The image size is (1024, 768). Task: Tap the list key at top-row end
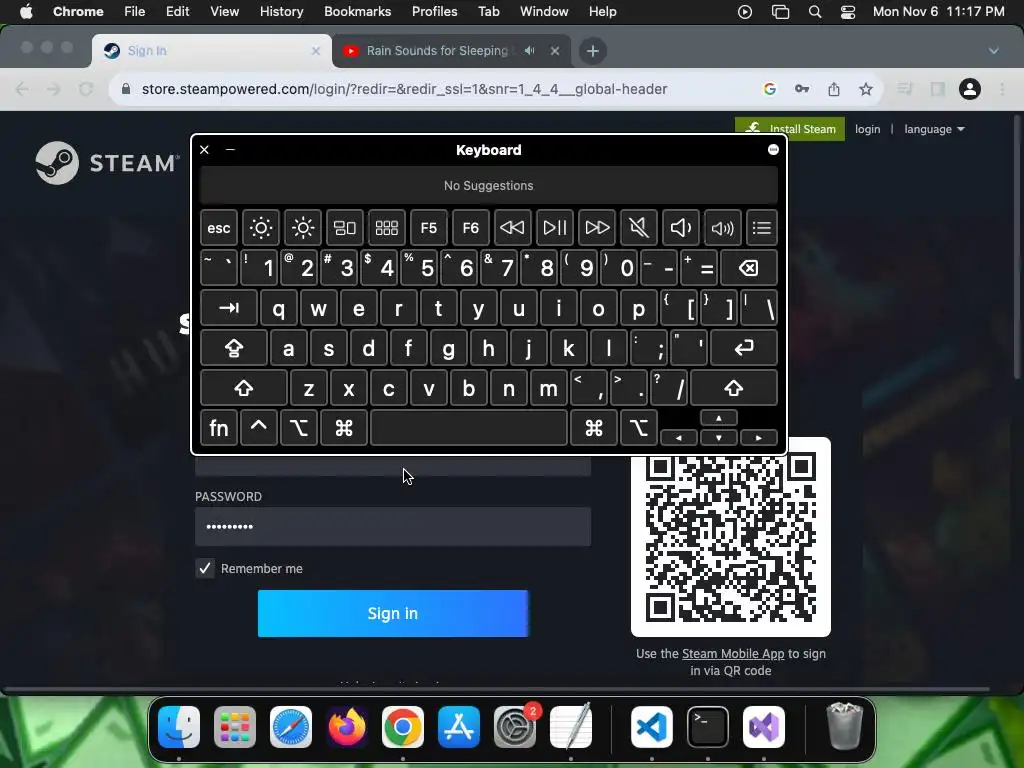[761, 228]
